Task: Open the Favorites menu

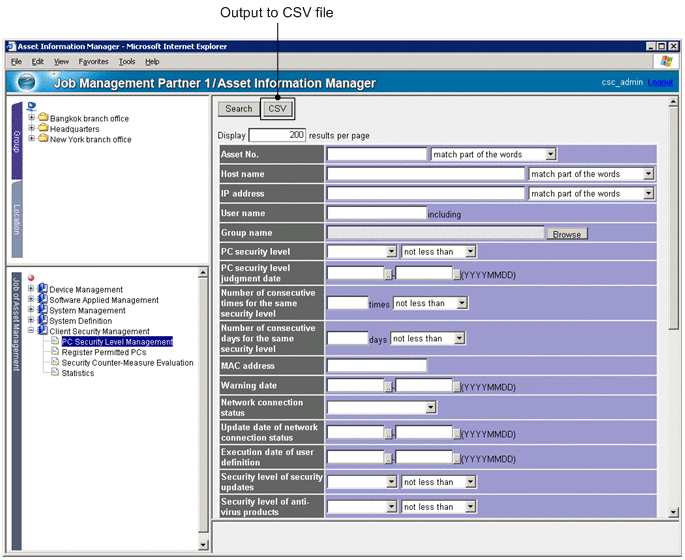Action: tap(93, 62)
